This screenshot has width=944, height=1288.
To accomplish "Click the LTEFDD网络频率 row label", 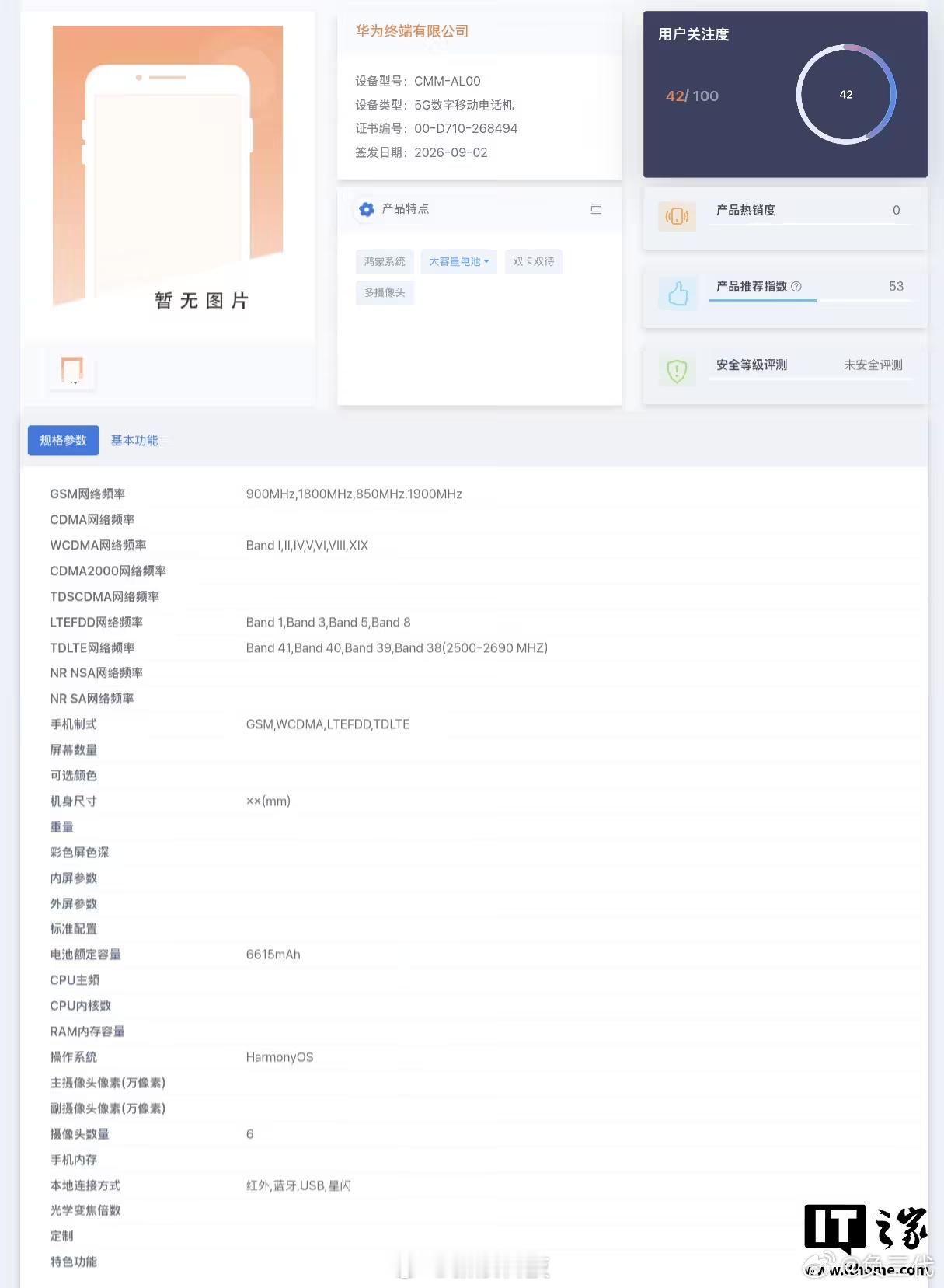I will (96, 622).
